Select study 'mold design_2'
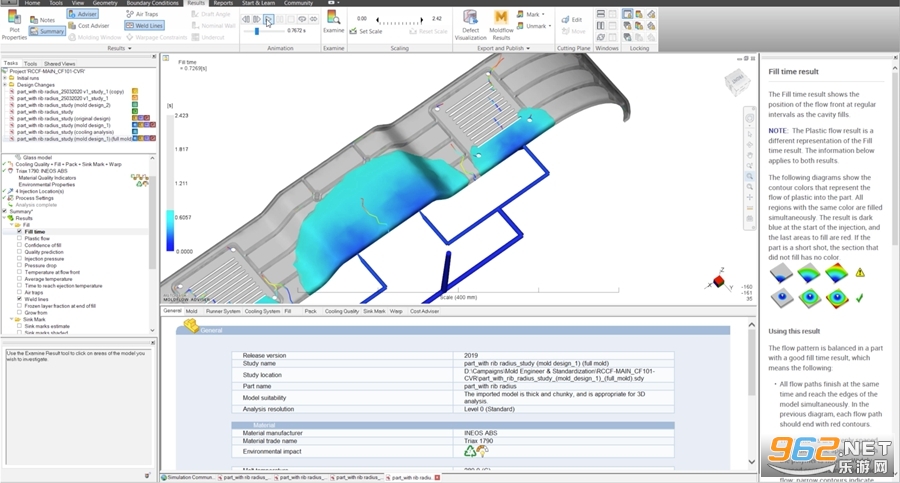 click(x=63, y=105)
